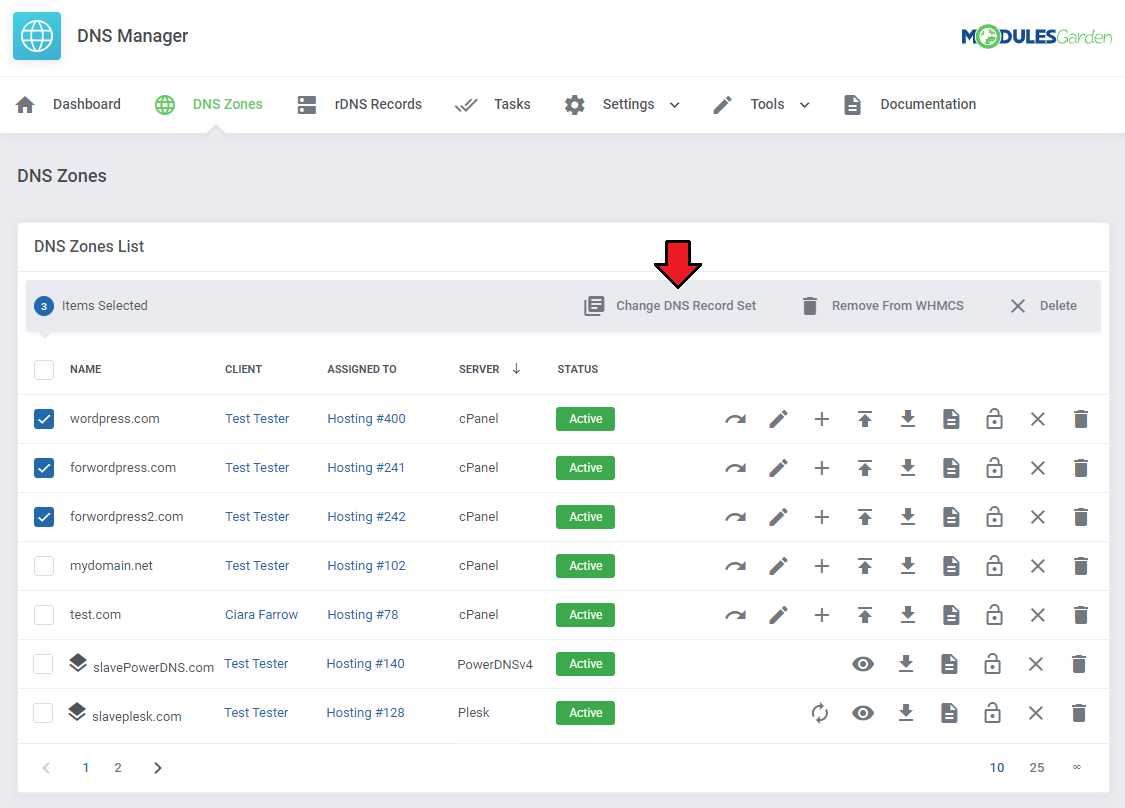Click pencil edit icon for mydomain.net

(778, 566)
